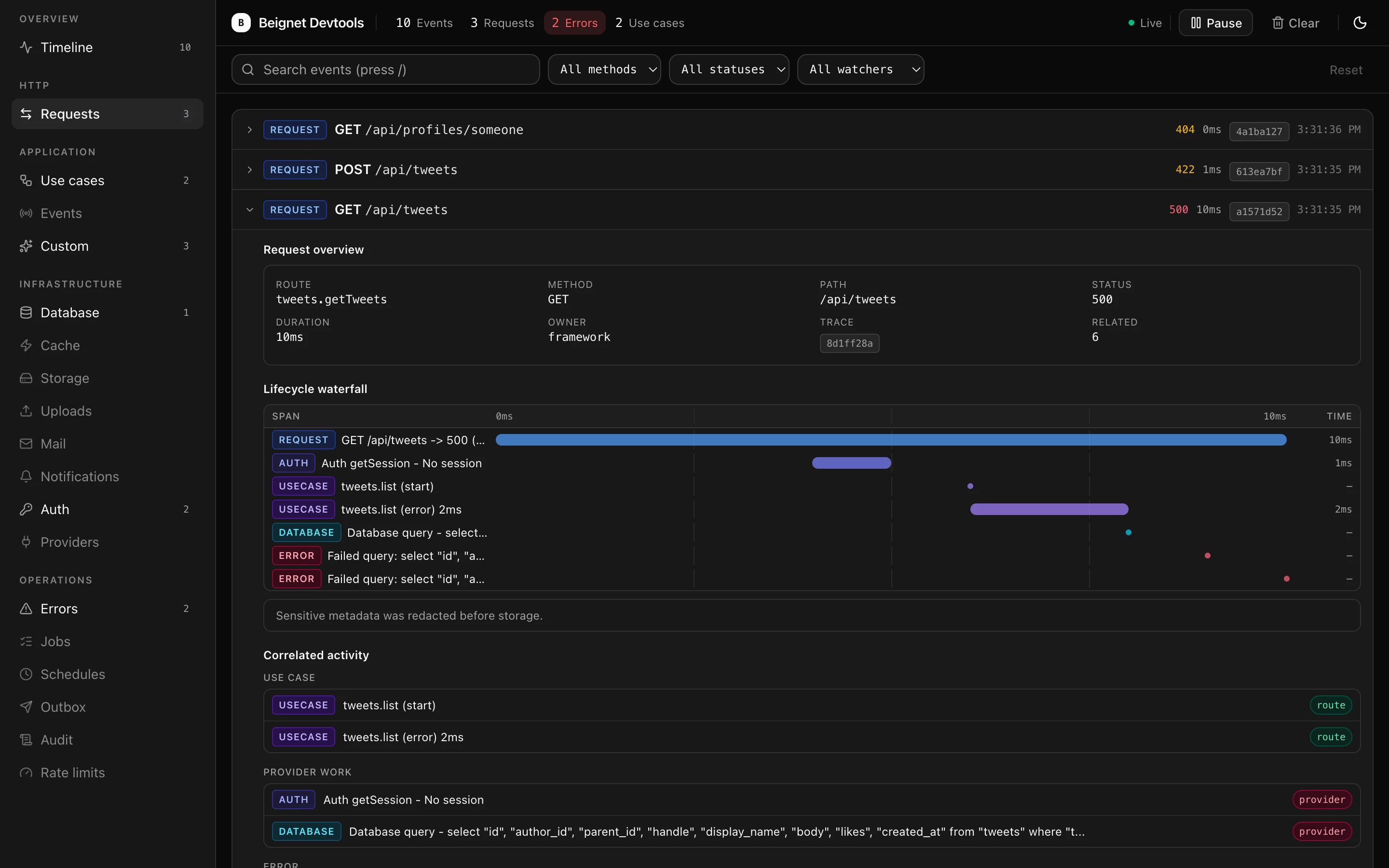Open the All methods dropdown
This screenshot has width=1389, height=868.
[x=604, y=69]
